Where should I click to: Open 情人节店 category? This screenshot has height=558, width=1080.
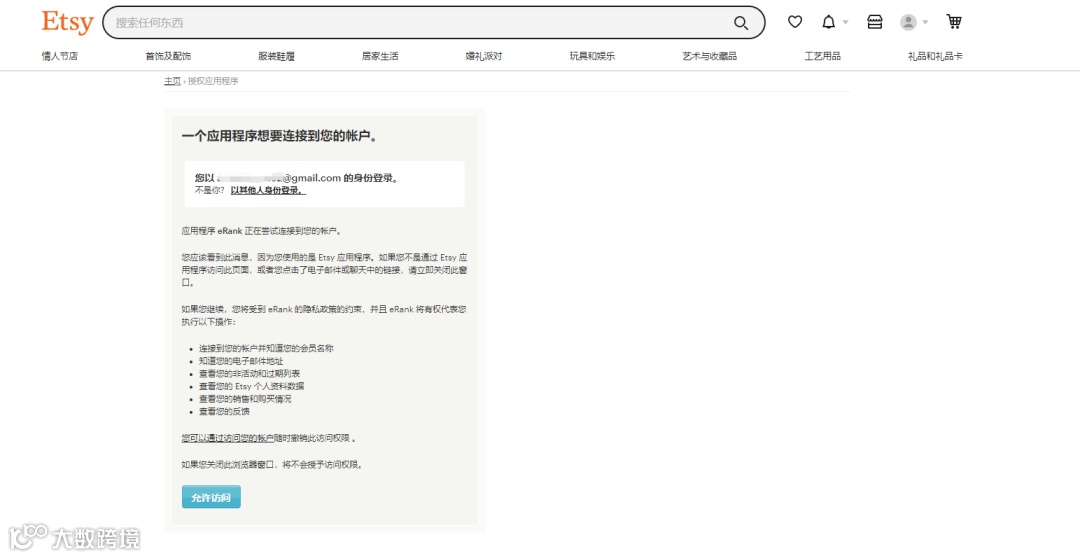click(59, 56)
